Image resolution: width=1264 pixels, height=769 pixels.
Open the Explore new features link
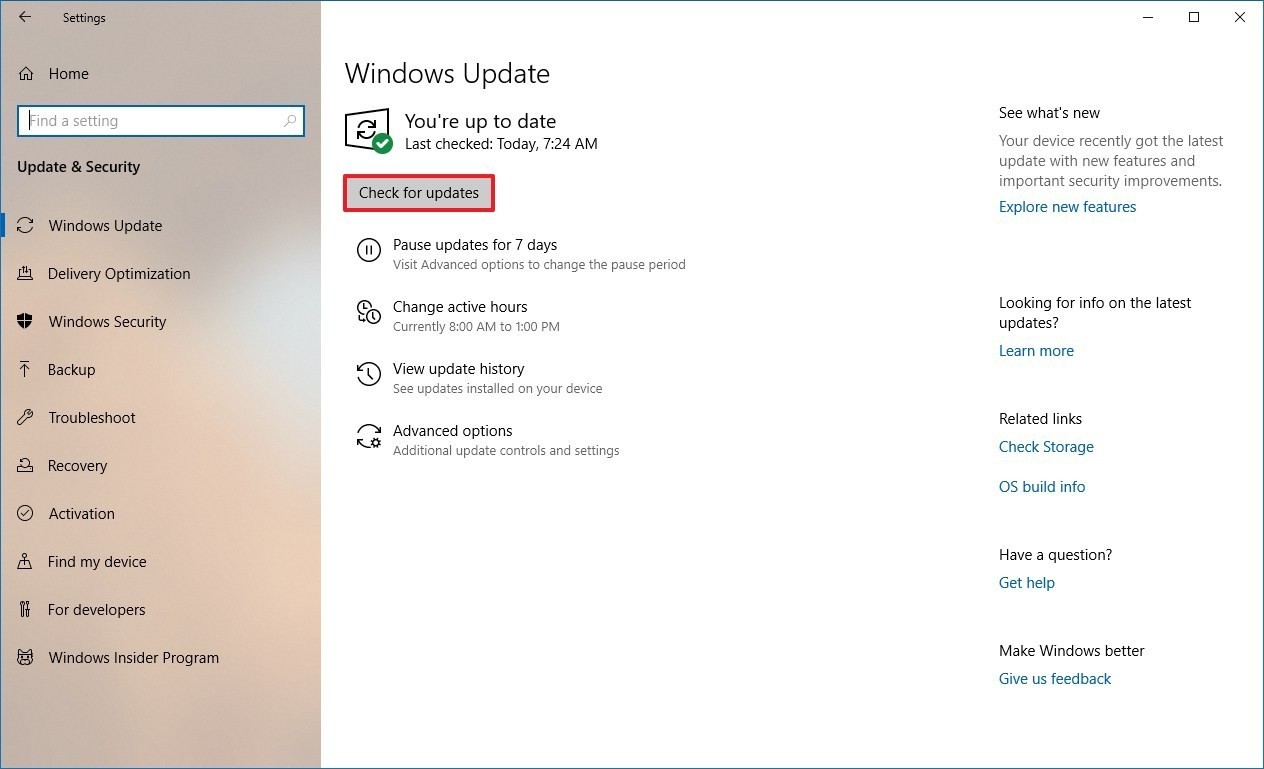(x=1067, y=207)
